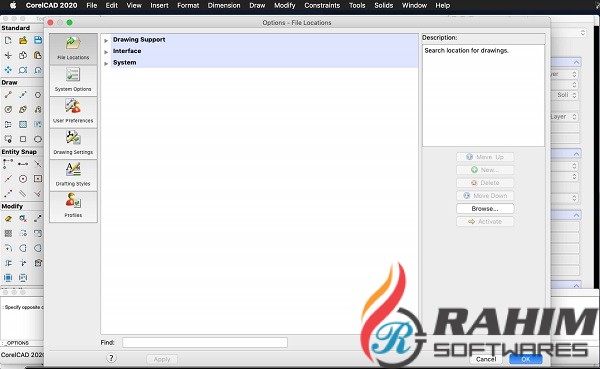Image resolution: width=600 pixels, height=369 pixels.
Task: Open the File menu
Action: tap(91, 5)
